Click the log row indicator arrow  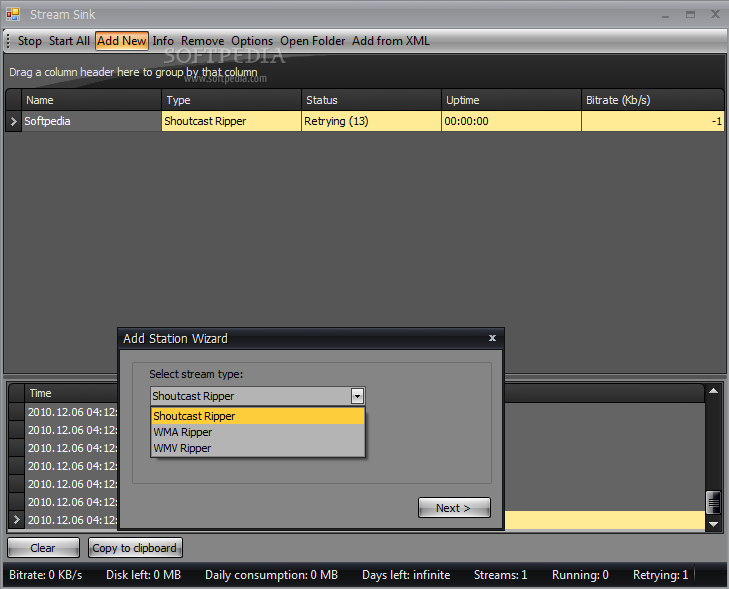coord(17,520)
